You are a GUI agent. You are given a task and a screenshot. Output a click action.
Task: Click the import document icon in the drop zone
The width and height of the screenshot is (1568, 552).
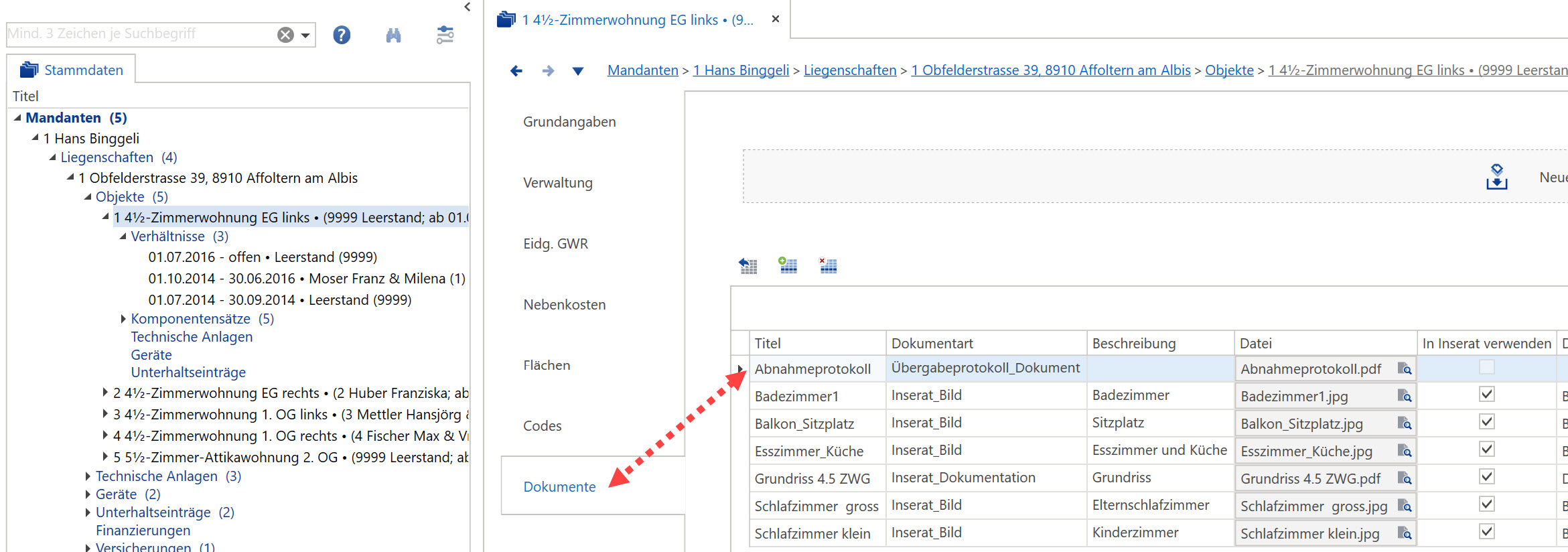1496,177
